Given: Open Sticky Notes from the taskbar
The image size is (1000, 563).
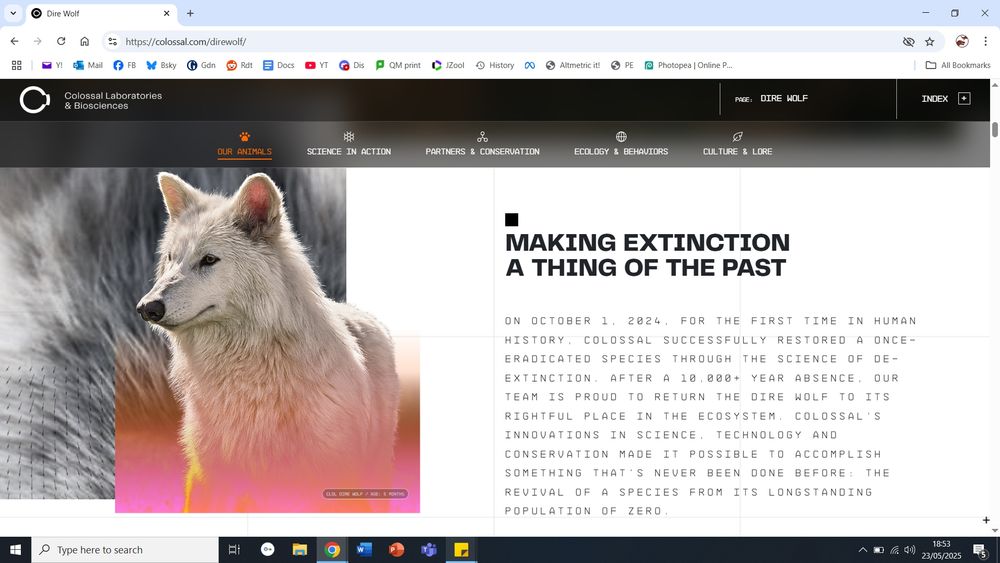Looking at the screenshot, I should point(461,550).
